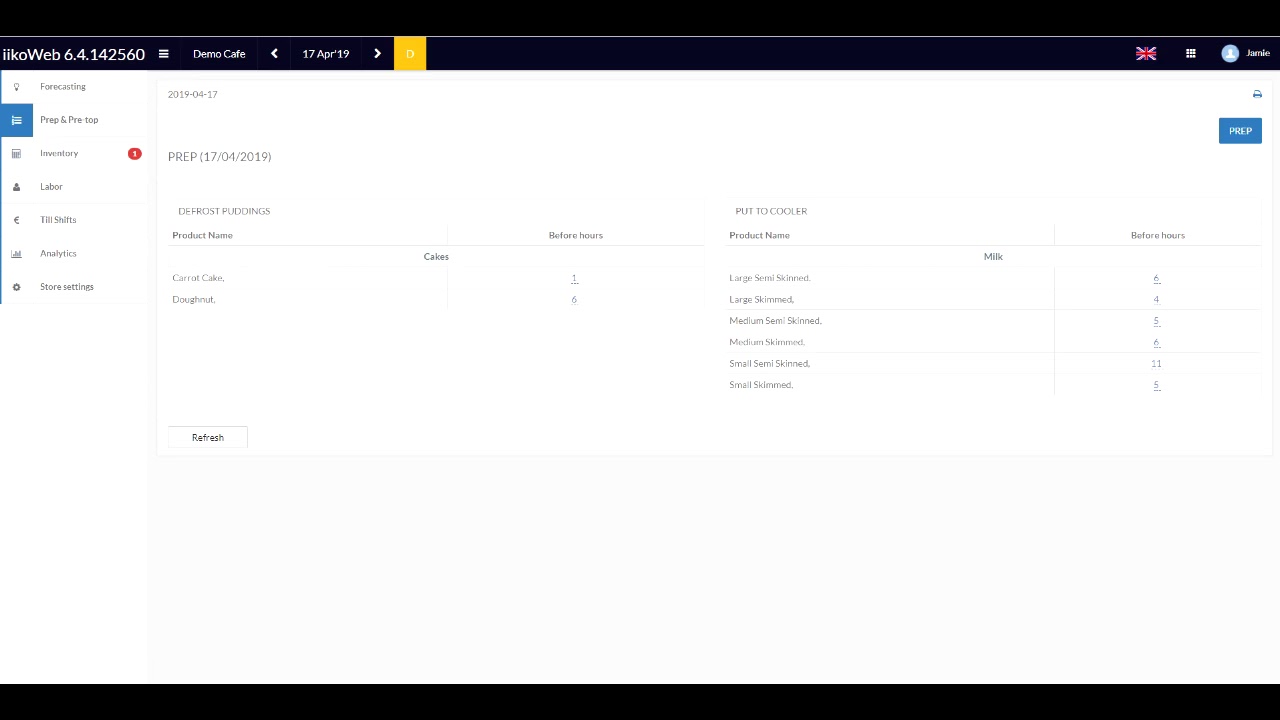Toggle the hamburger menu icon
This screenshot has width=1280, height=720.
point(163,54)
